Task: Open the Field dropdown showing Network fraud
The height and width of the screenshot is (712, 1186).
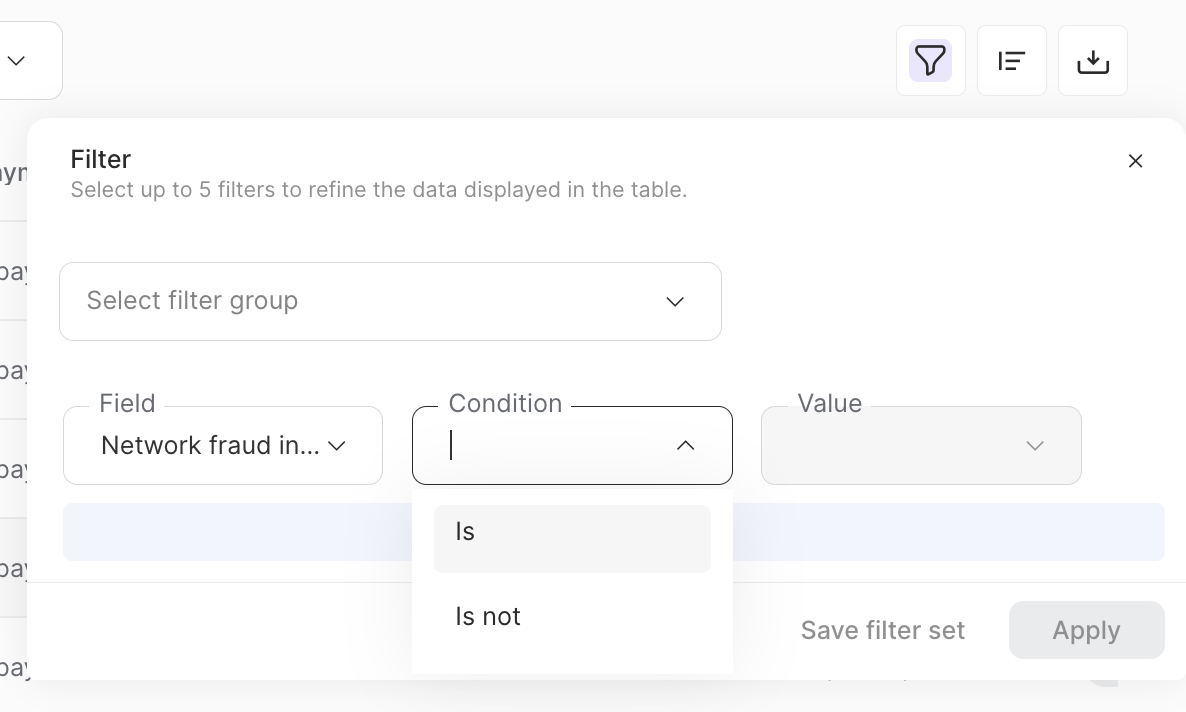Action: pyautogui.click(x=210, y=446)
